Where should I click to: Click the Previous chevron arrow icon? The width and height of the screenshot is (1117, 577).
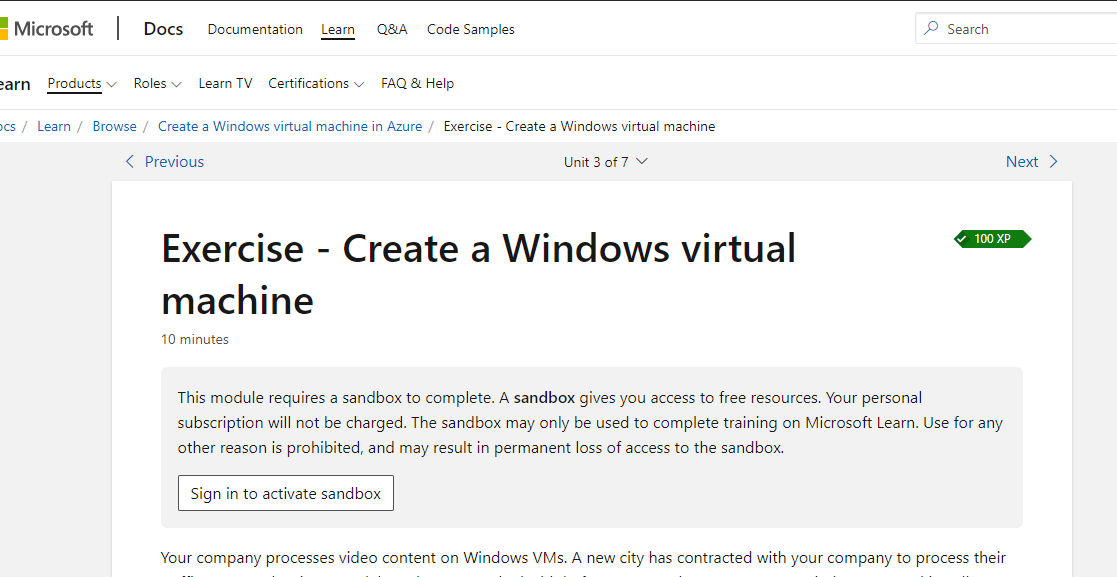click(130, 162)
